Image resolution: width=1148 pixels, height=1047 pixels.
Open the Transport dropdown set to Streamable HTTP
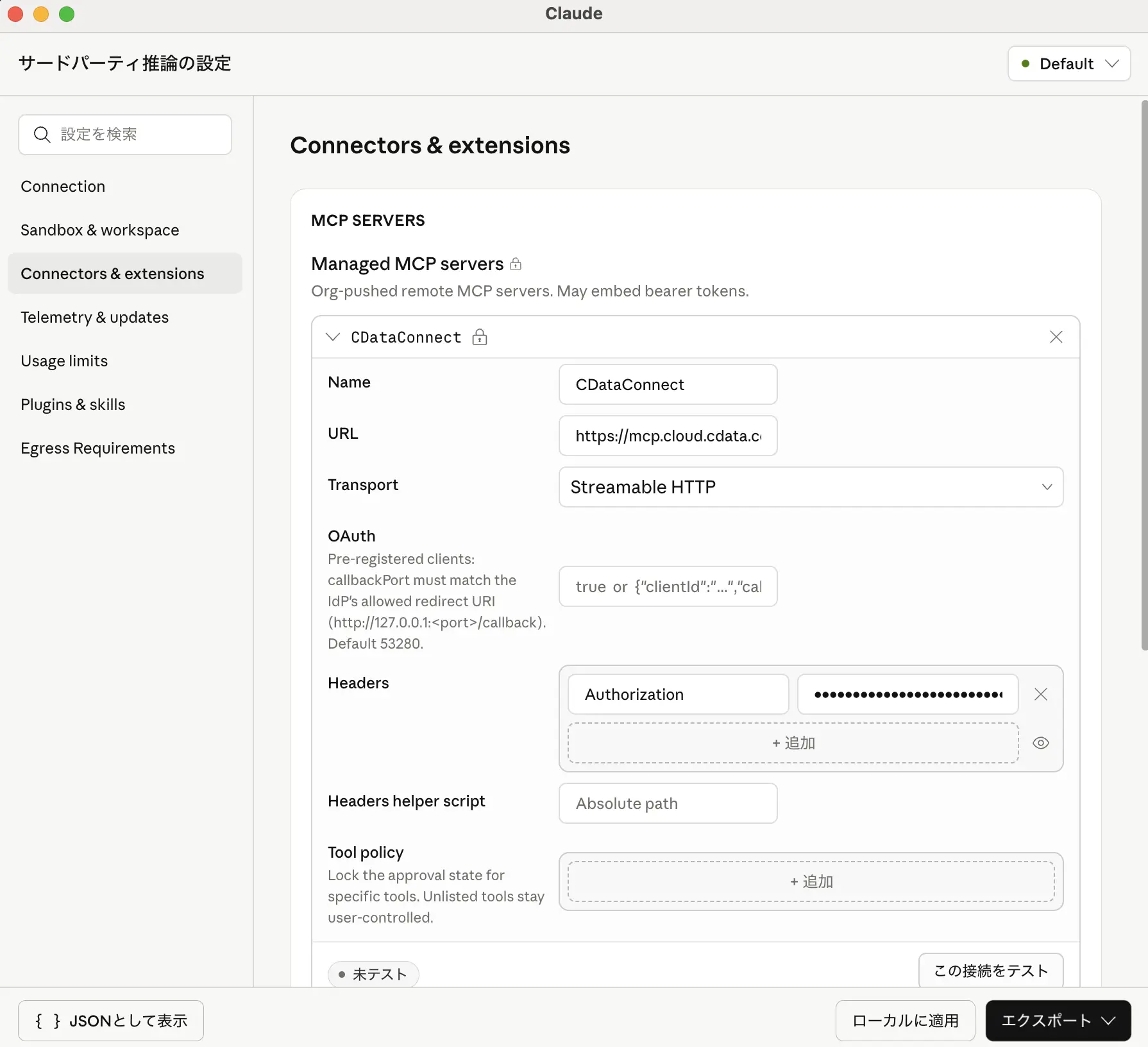811,487
